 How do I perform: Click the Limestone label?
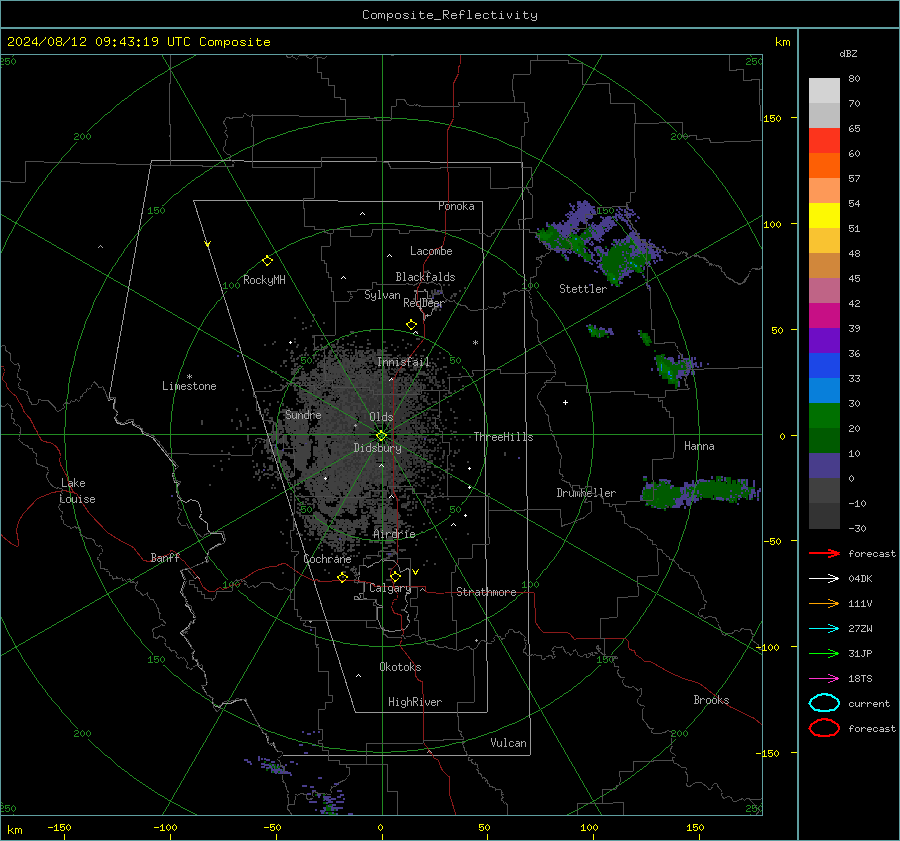189,386
